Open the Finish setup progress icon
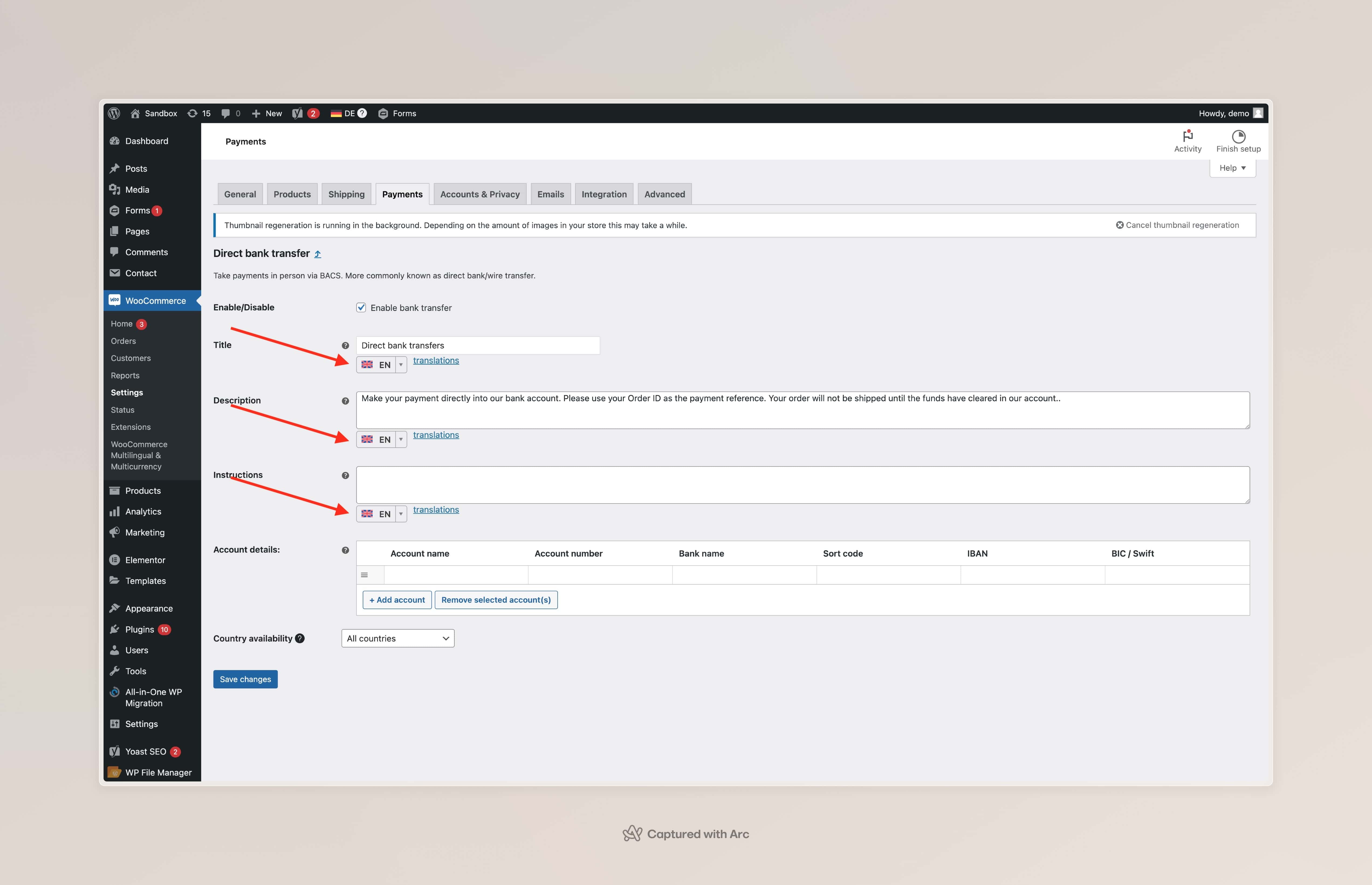 [x=1238, y=136]
